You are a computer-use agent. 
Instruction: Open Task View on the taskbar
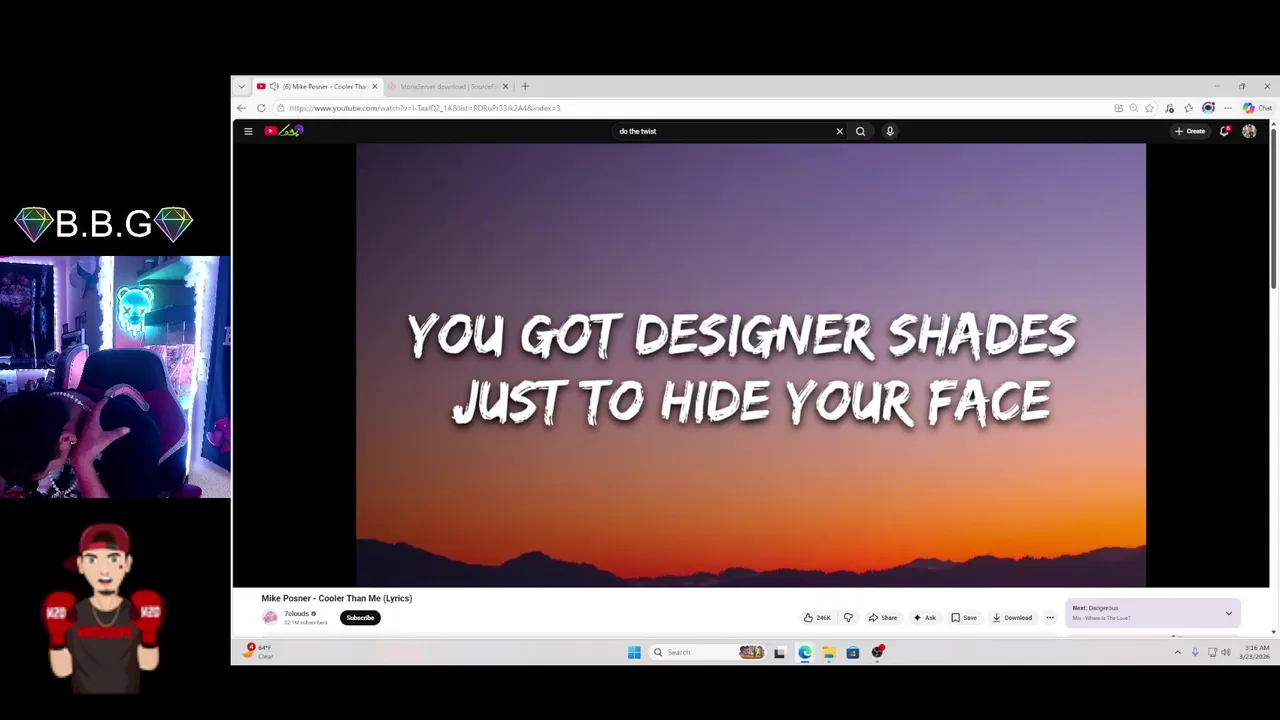coord(779,652)
